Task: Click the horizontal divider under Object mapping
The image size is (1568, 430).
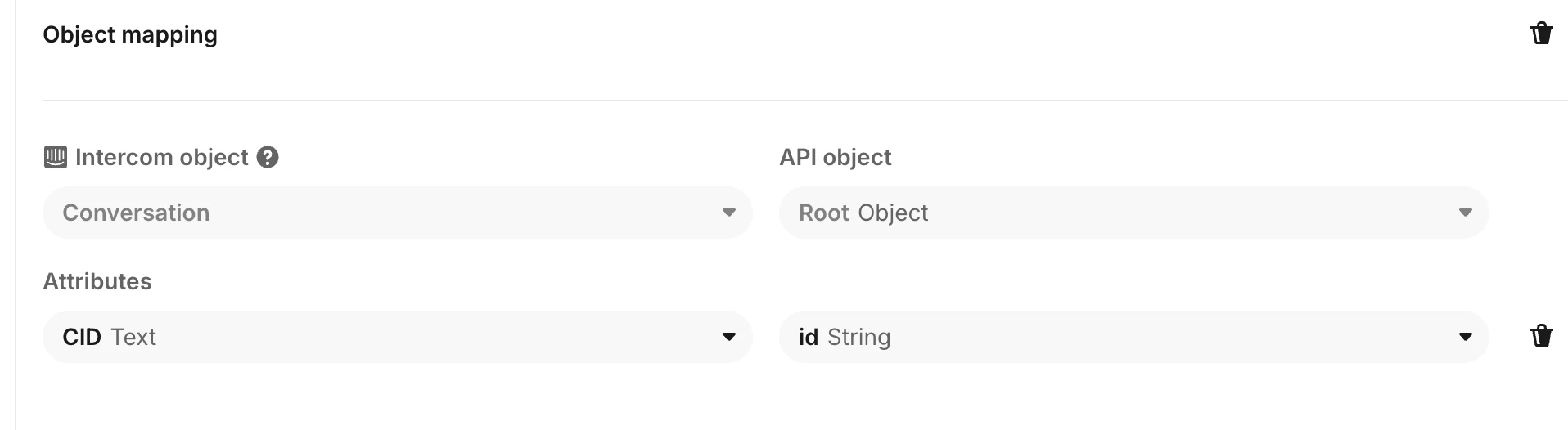Action: 805,101
